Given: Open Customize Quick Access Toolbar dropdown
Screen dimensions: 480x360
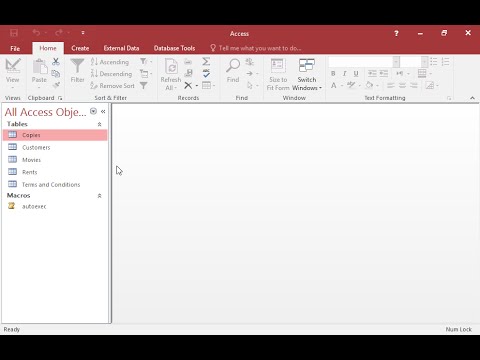Looking at the screenshot, I should pyautogui.click(x=83, y=33).
